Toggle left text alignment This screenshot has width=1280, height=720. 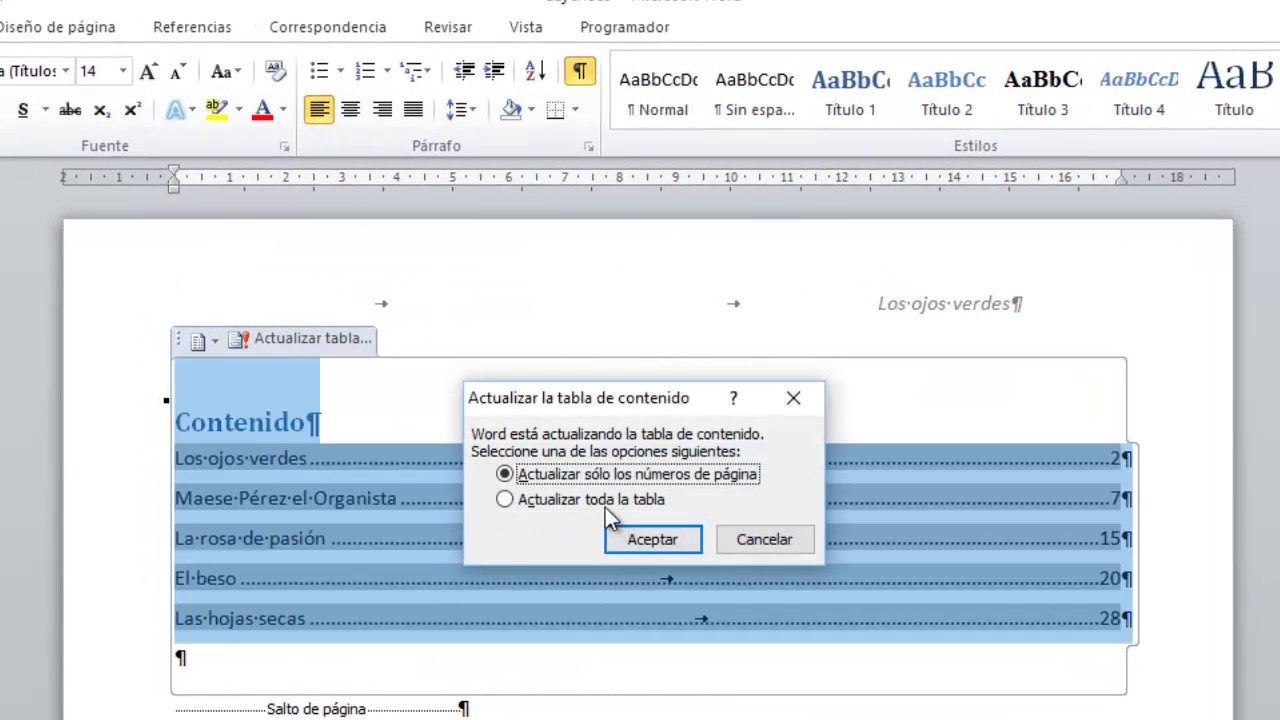[319, 109]
